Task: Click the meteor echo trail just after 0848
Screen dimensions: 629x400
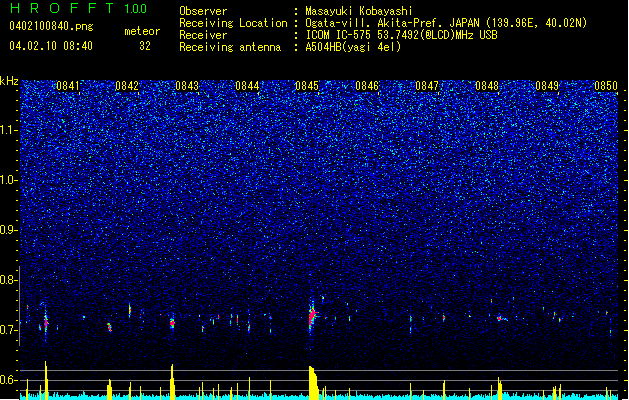Action: pos(502,319)
